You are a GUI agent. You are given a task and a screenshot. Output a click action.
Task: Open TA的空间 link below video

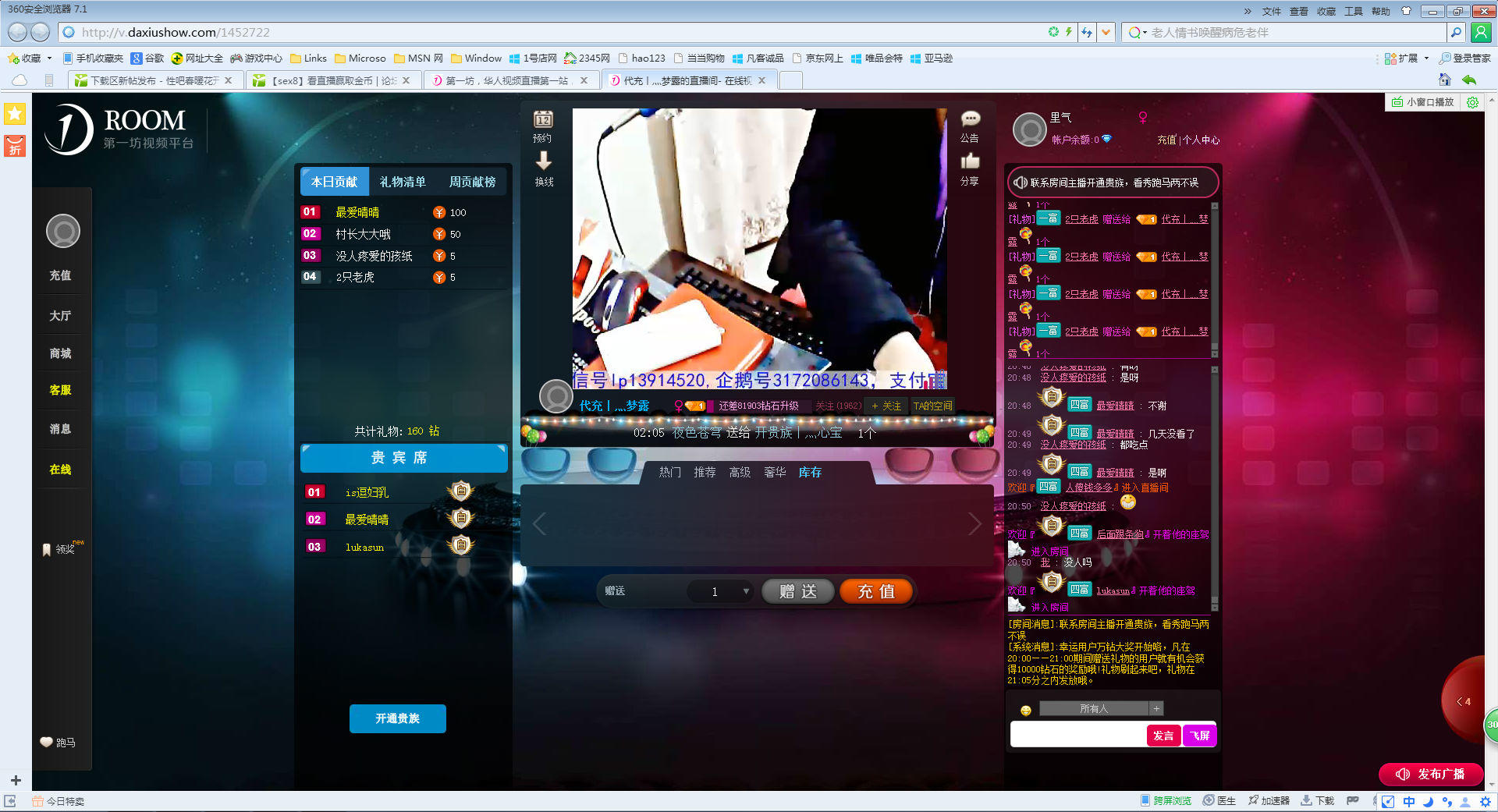click(x=932, y=406)
